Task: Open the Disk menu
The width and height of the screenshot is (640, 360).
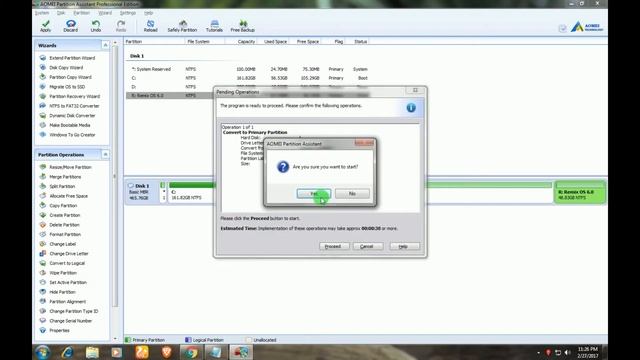Action: click(61, 13)
